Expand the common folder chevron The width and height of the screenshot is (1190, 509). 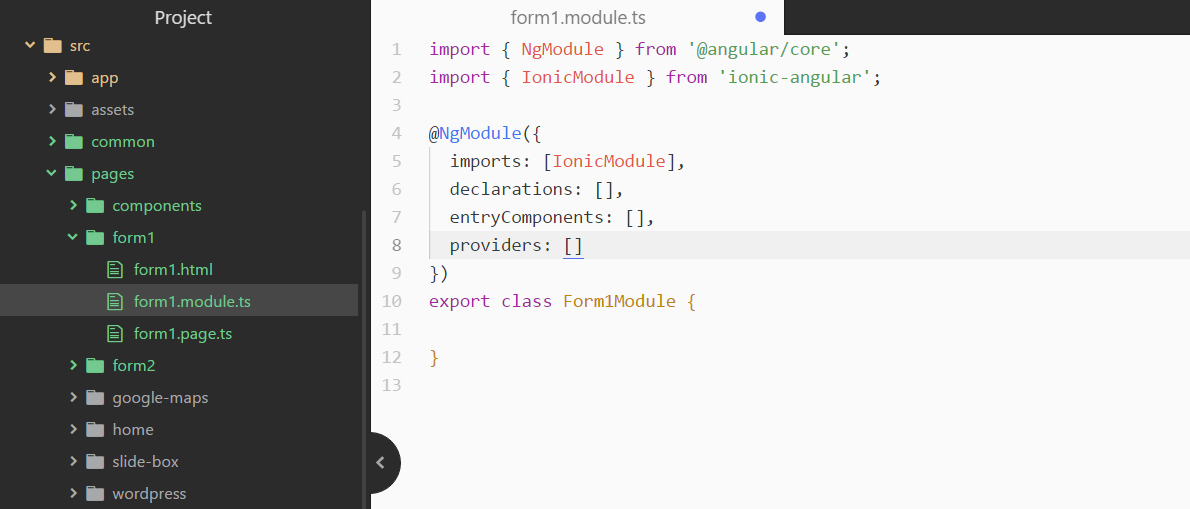click(52, 141)
